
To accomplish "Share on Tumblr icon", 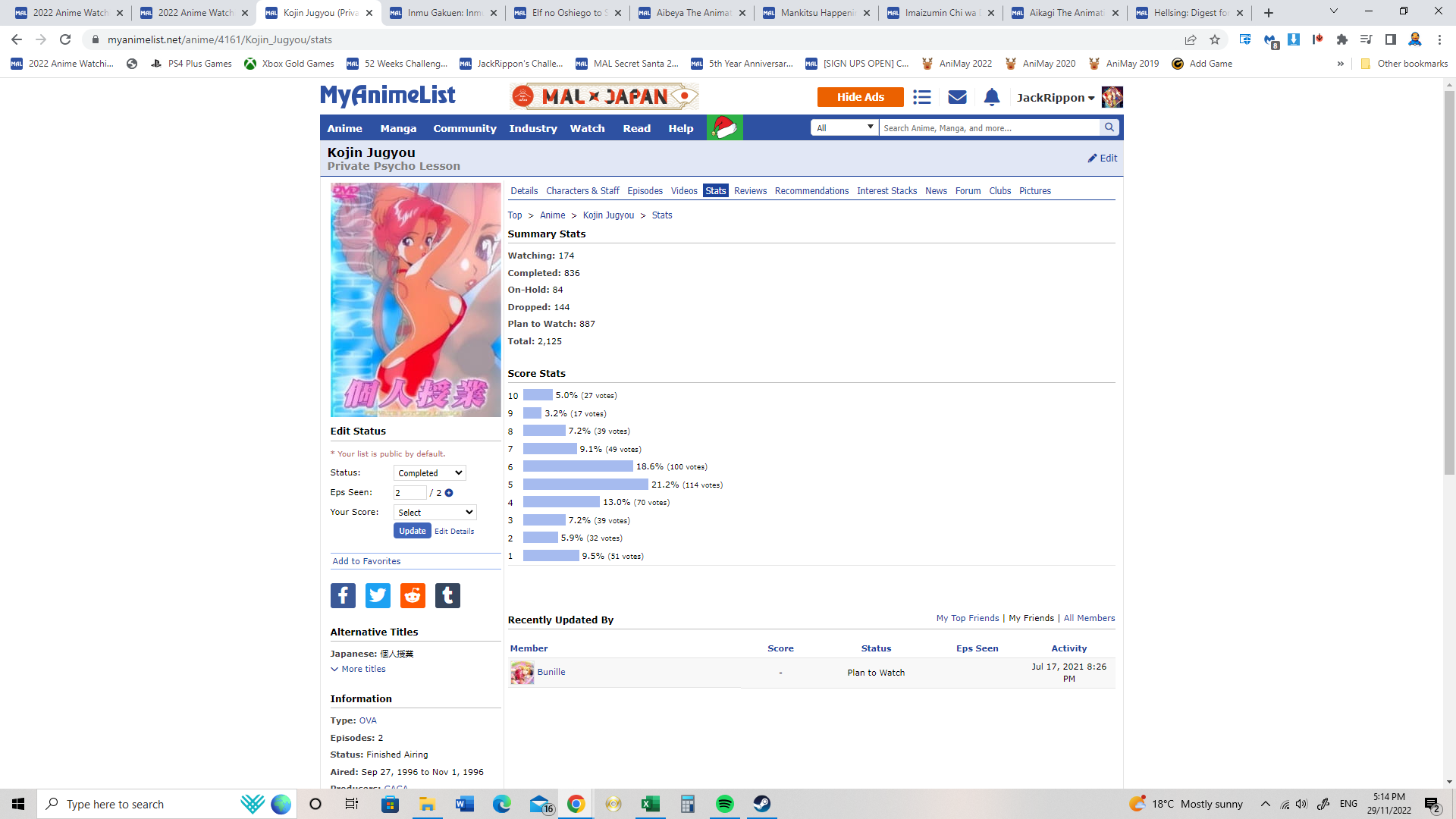I will [447, 595].
